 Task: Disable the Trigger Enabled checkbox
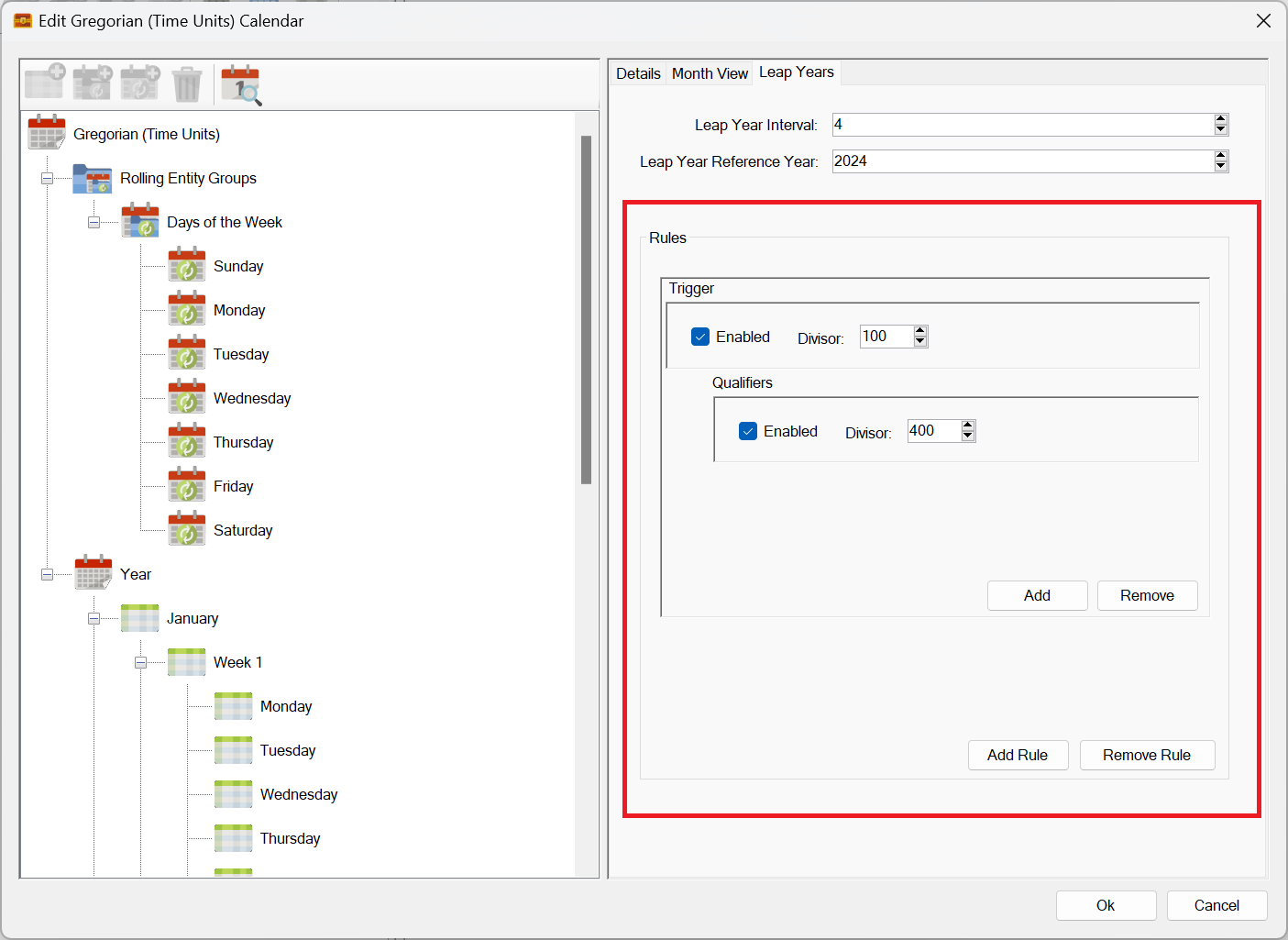point(700,337)
